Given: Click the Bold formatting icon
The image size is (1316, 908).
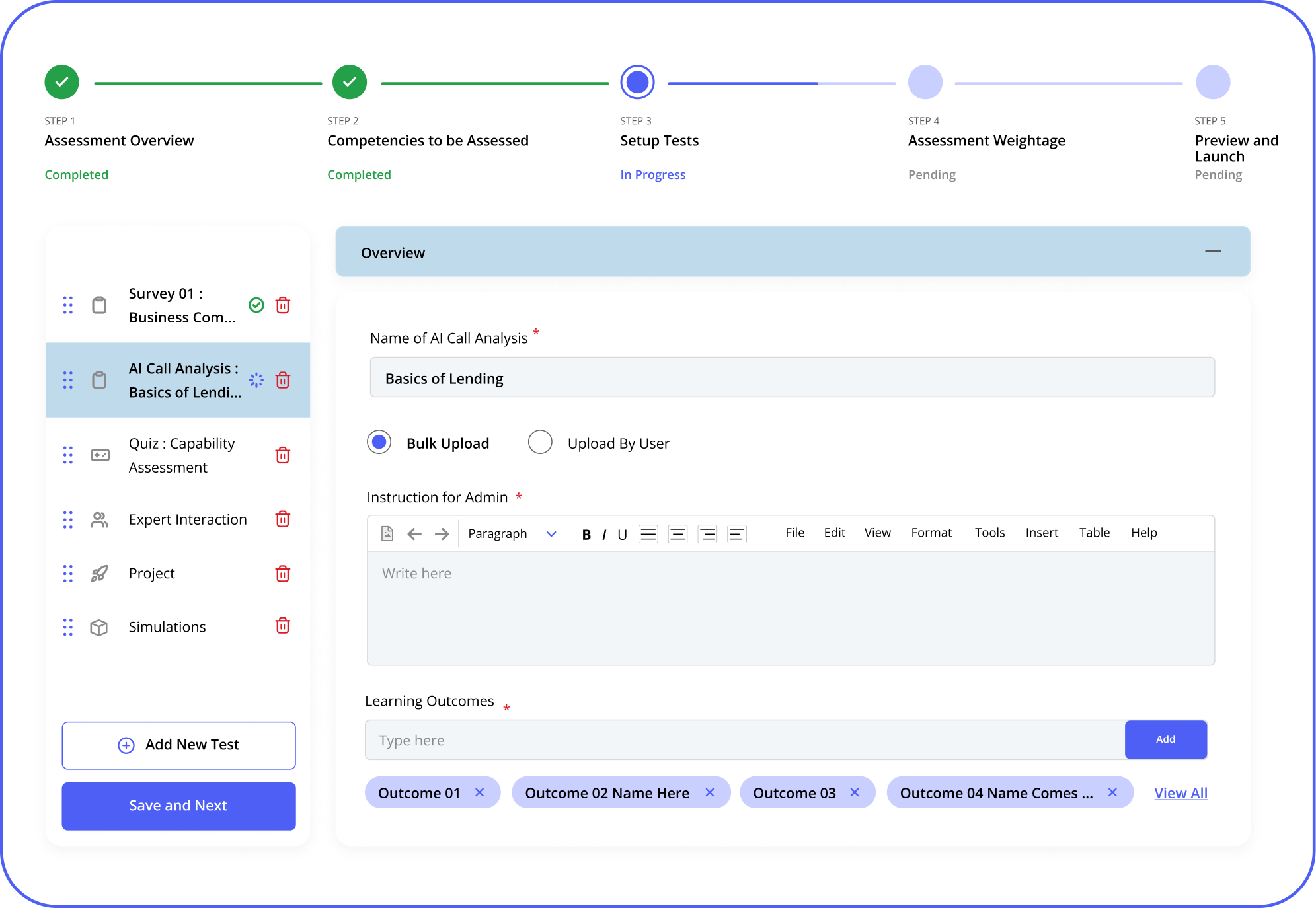Looking at the screenshot, I should pos(586,534).
